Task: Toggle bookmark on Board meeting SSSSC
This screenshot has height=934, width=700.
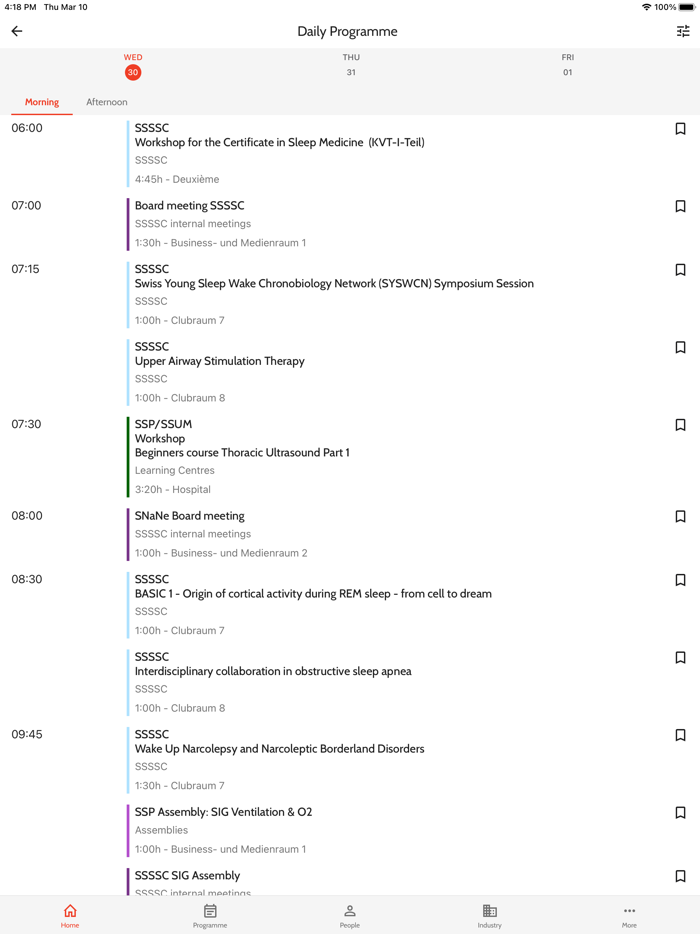Action: pyautogui.click(x=681, y=206)
